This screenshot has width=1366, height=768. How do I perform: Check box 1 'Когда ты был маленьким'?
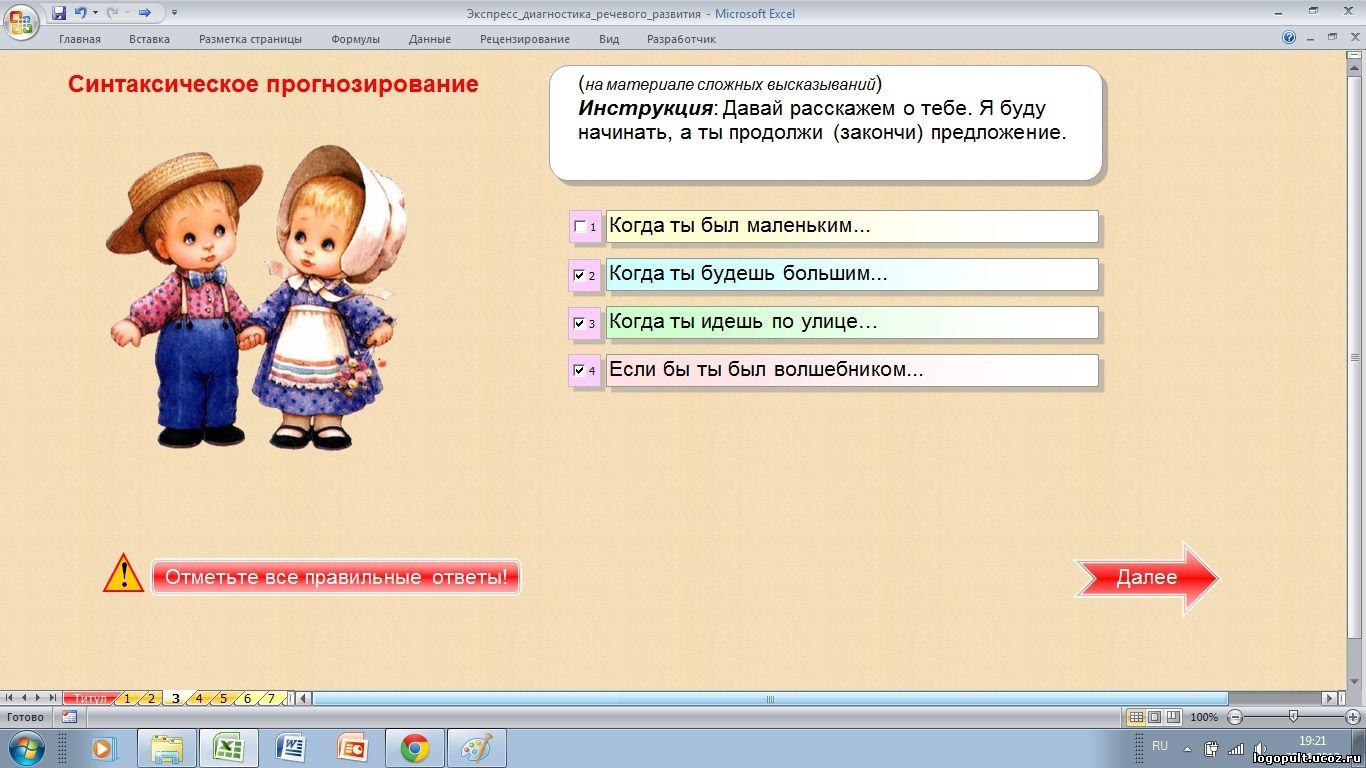[x=579, y=227]
